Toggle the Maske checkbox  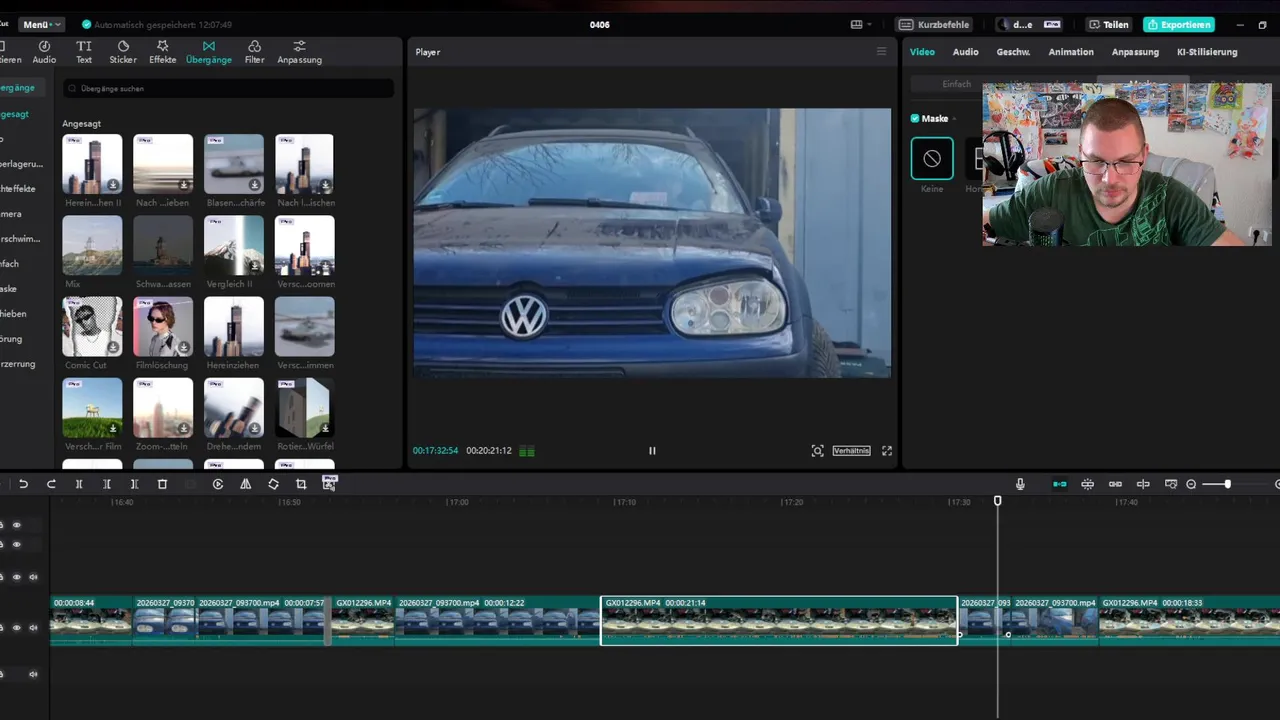click(915, 118)
